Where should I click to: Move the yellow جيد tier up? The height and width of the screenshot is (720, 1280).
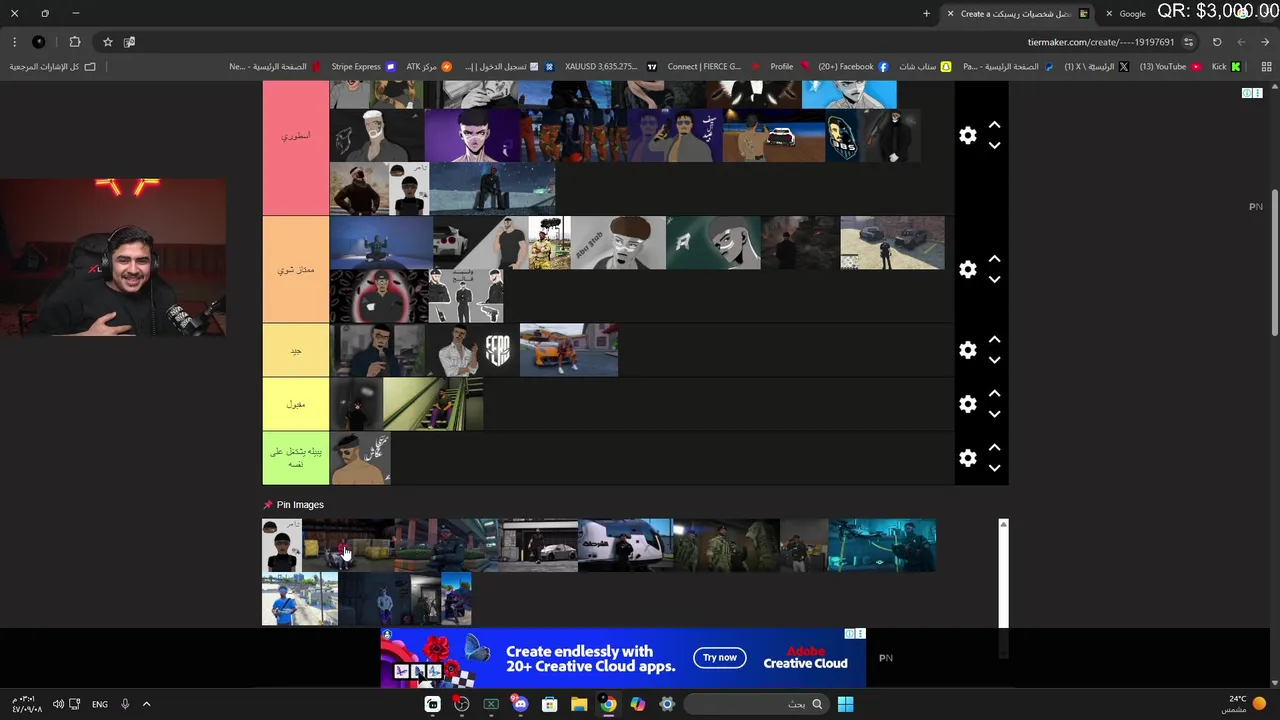coord(994,340)
